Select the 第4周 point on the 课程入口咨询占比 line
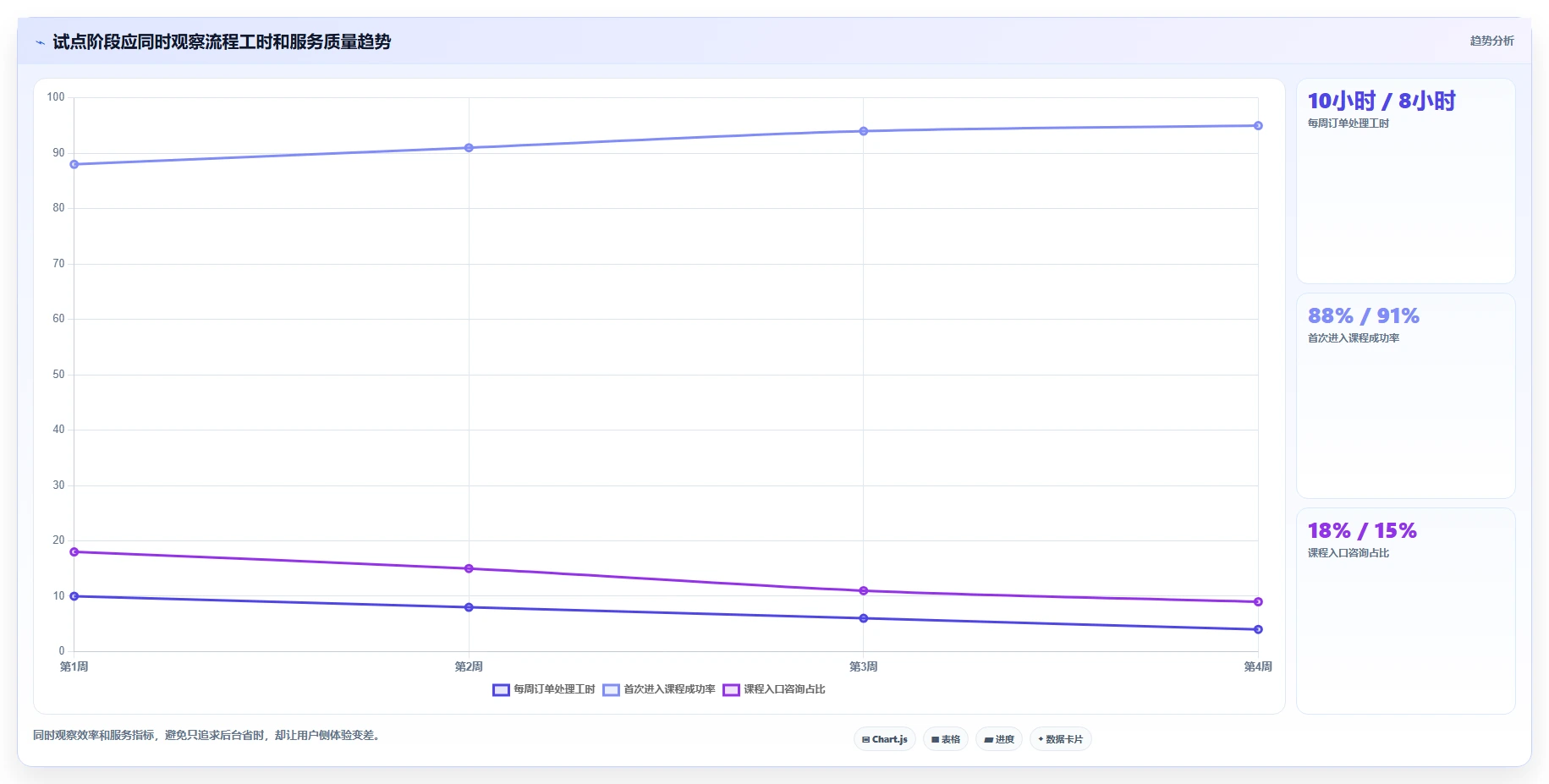This screenshot has width=1549, height=784. click(x=1258, y=602)
